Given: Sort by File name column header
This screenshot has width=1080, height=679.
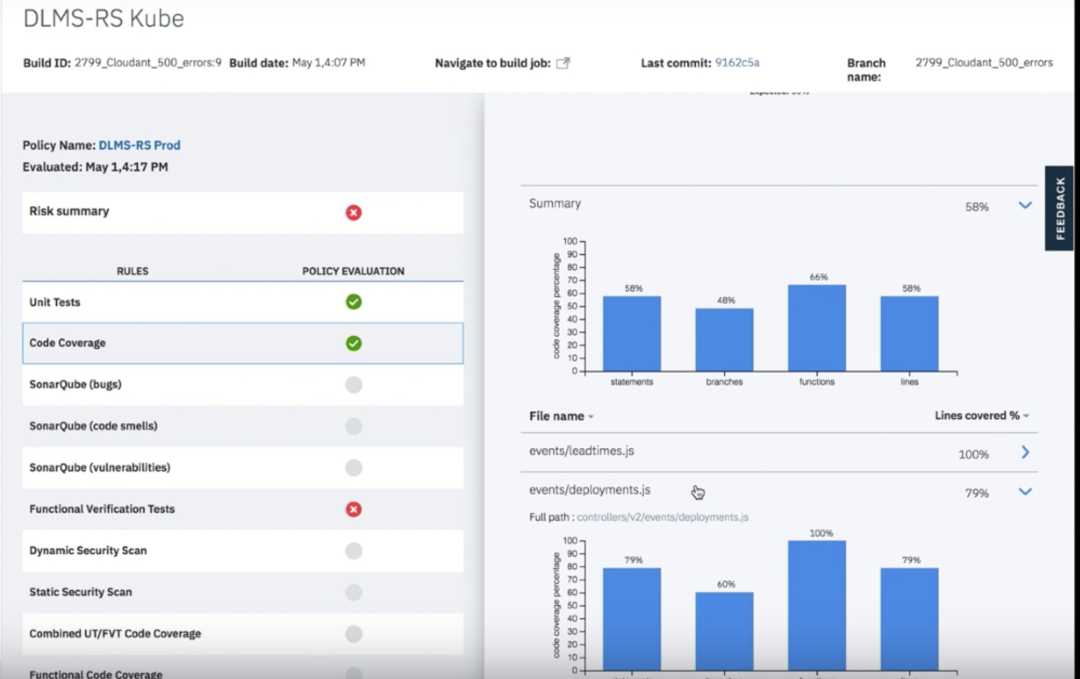Looking at the screenshot, I should tap(560, 416).
